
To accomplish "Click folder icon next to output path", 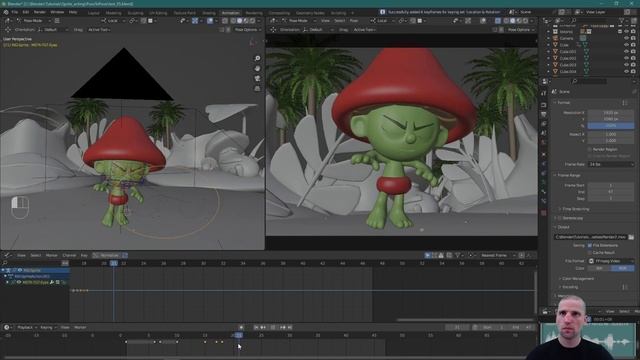I will [631, 237].
